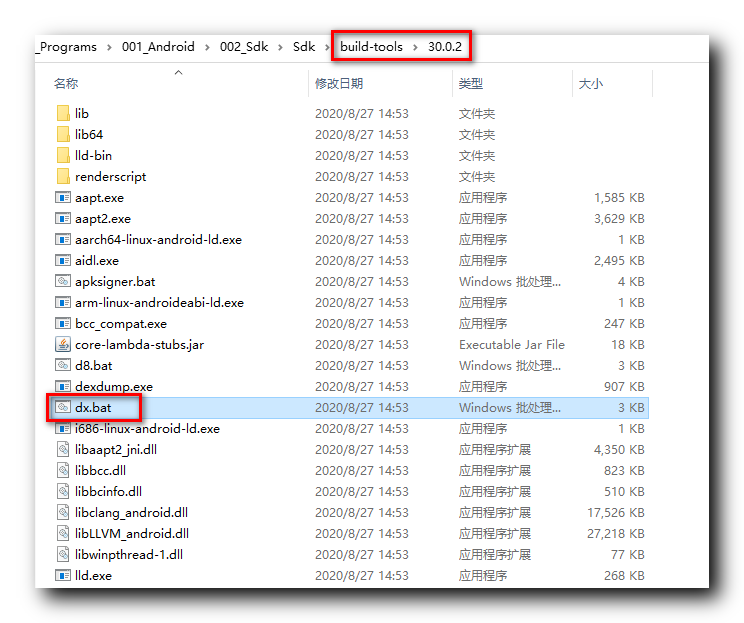Select the lib folder icon
The width and height of the screenshot is (744, 623).
pos(63,113)
